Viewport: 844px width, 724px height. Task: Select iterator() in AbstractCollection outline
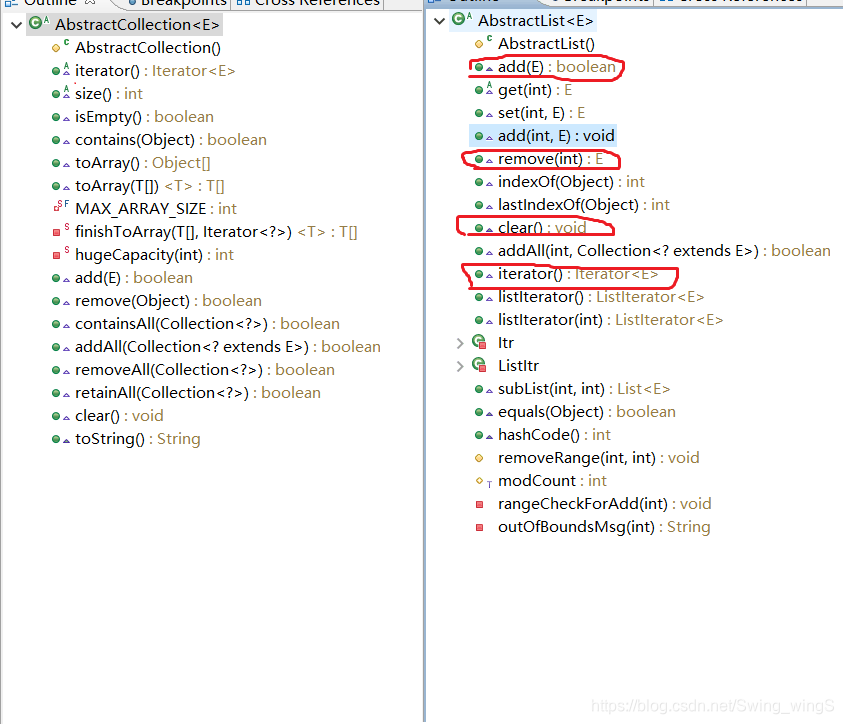(x=155, y=71)
